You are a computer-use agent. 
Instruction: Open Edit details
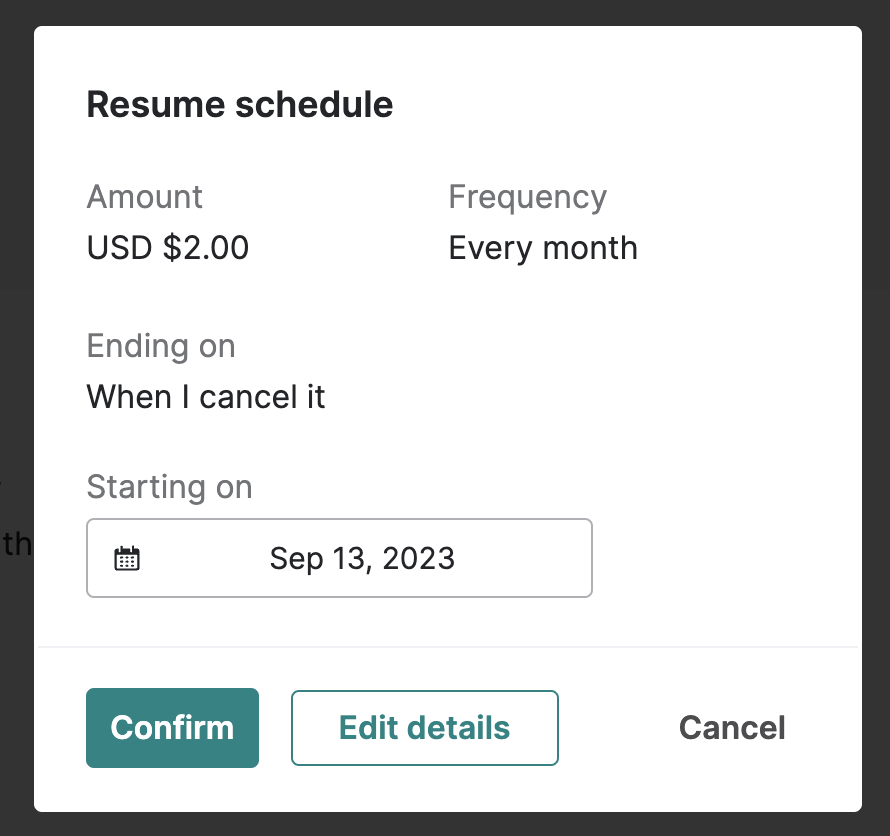(x=424, y=728)
